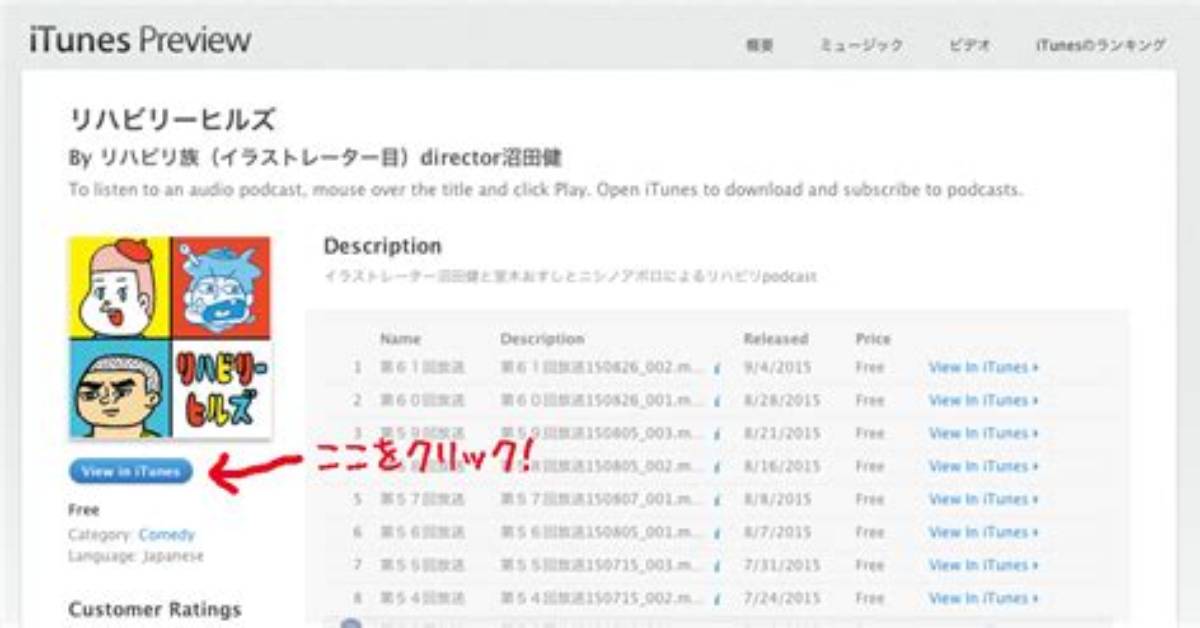
Task: Select the episode name 第61回放送
Action: pos(422,367)
